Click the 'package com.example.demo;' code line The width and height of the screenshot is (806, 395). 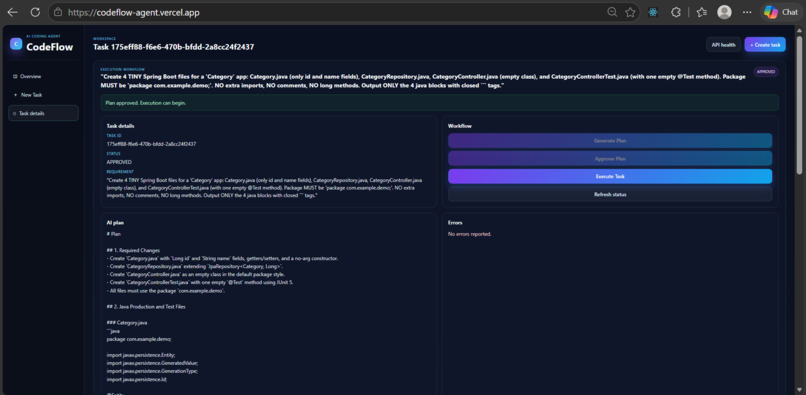tap(139, 339)
